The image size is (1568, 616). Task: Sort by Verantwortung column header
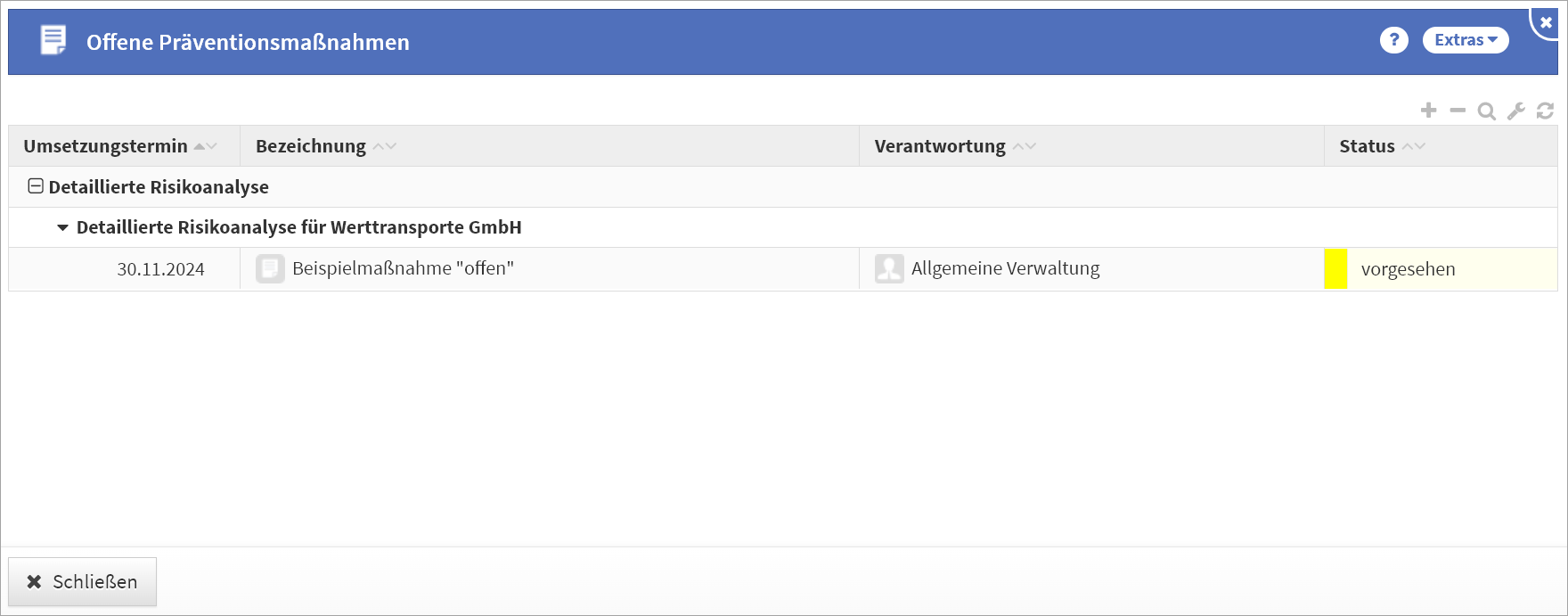point(940,146)
